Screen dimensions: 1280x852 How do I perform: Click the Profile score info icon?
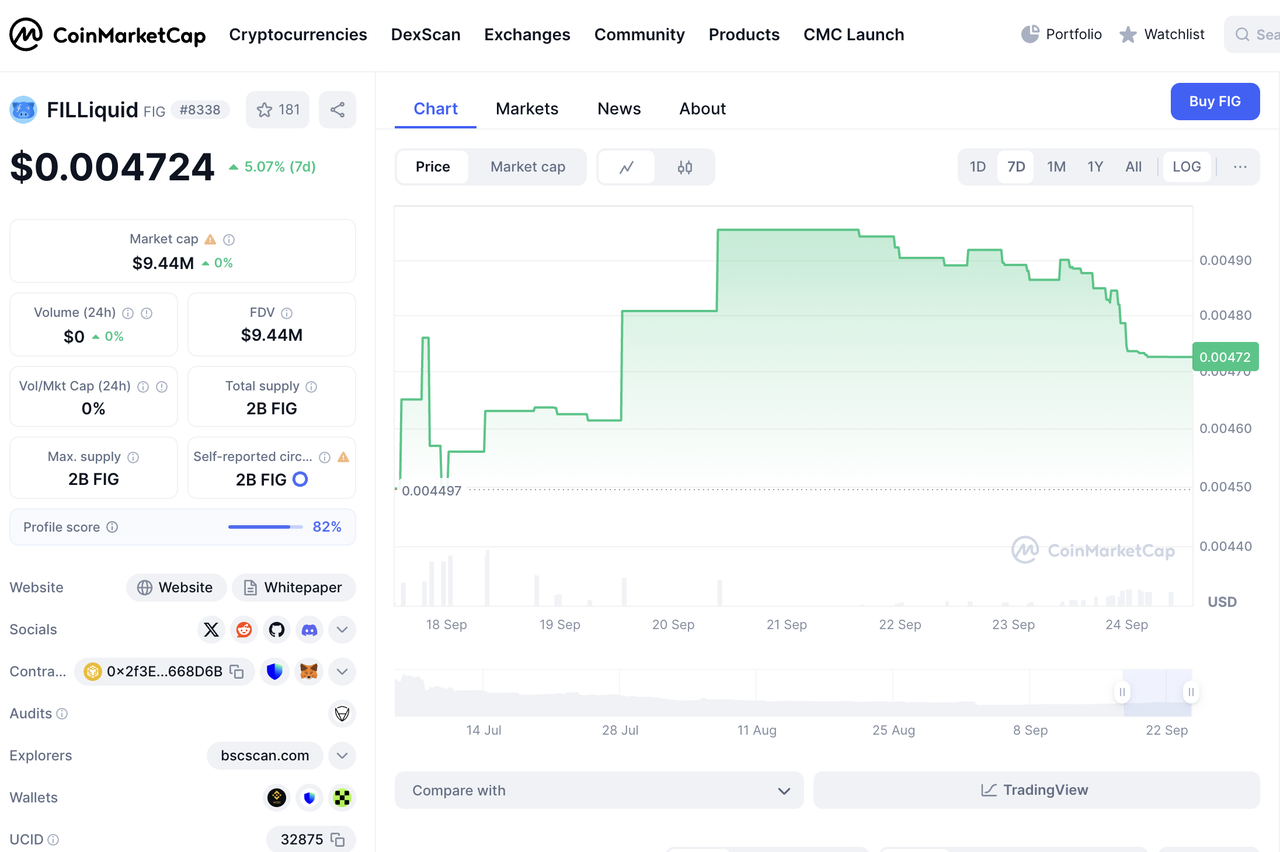[x=112, y=527]
